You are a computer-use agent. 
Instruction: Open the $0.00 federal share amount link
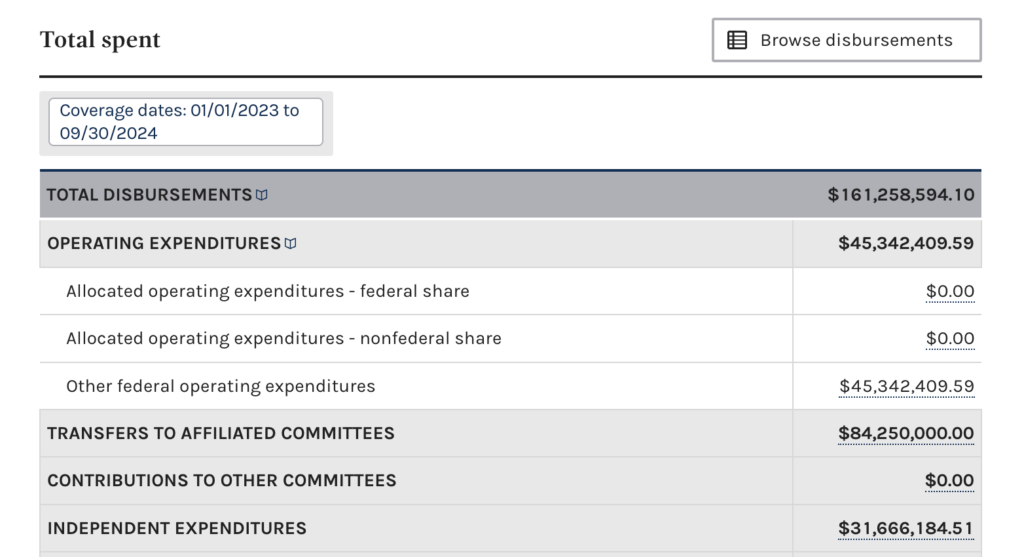coord(949,292)
